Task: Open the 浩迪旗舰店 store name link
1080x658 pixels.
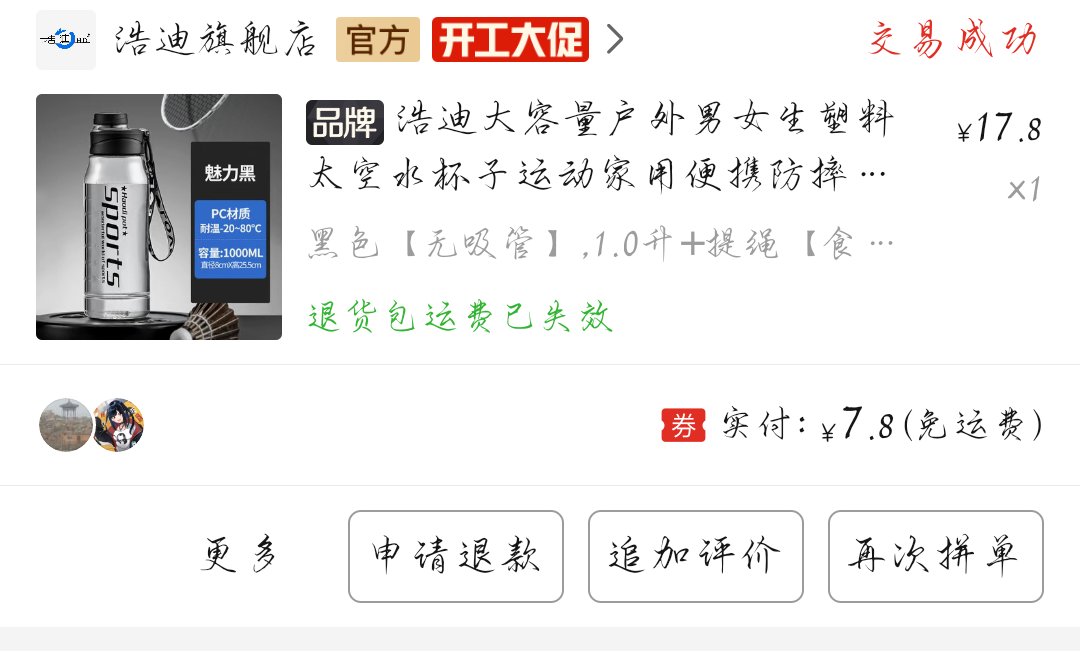Action: click(x=215, y=39)
